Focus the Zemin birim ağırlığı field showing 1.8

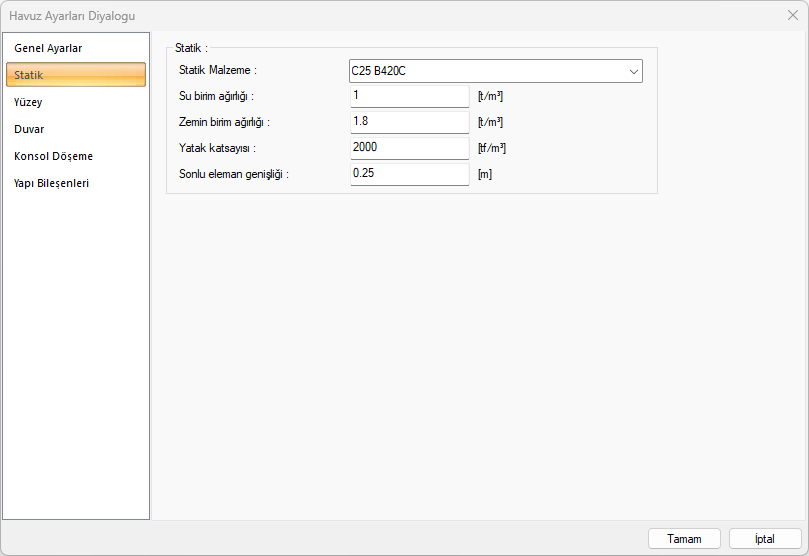[409, 122]
